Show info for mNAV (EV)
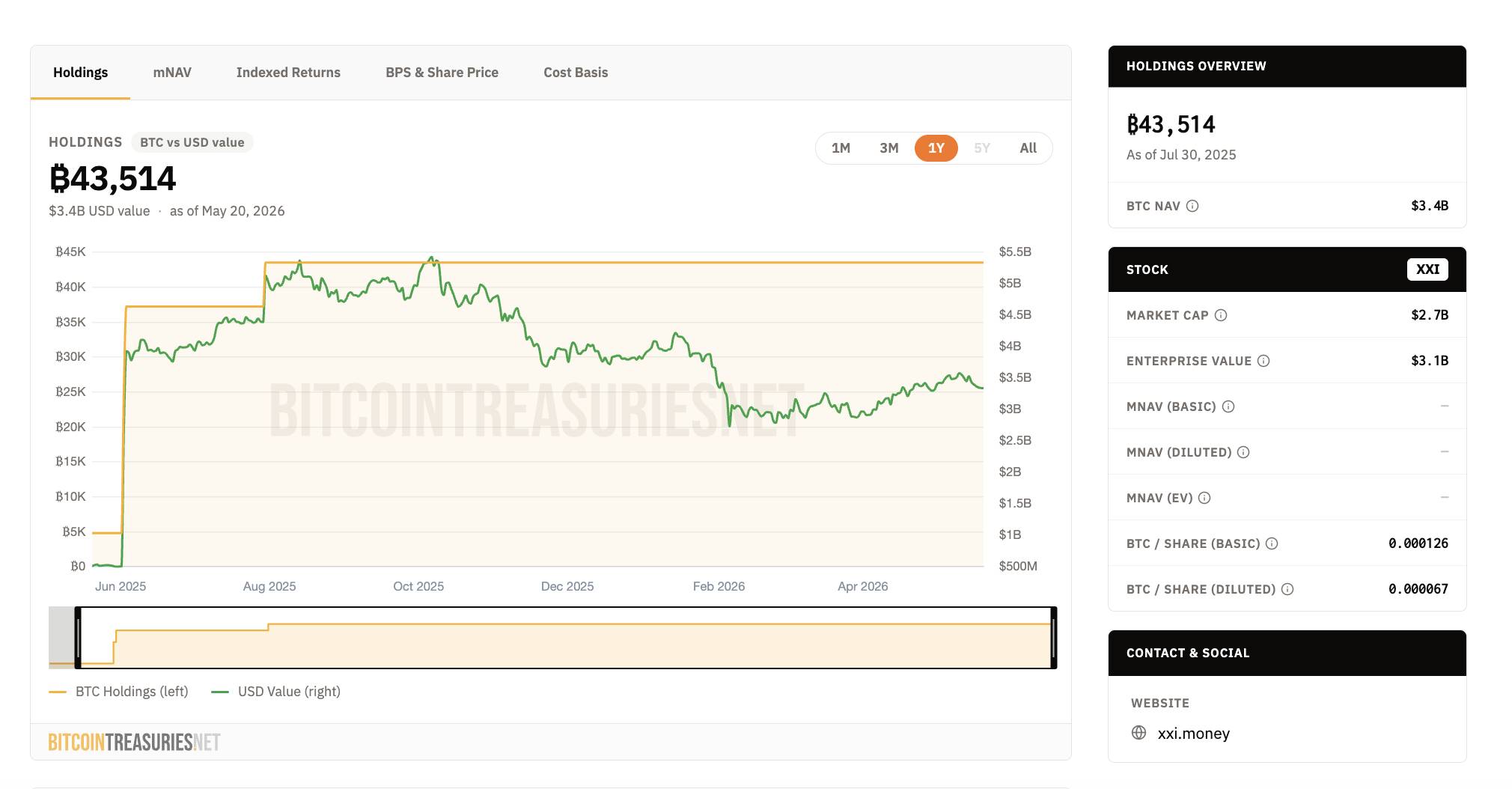The height and width of the screenshot is (789, 1512). 1204,498
